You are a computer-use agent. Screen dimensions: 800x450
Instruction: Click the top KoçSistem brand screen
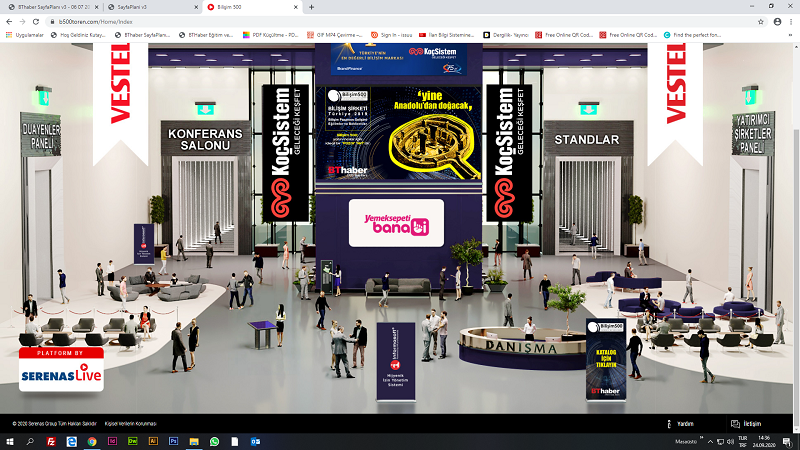point(398,59)
